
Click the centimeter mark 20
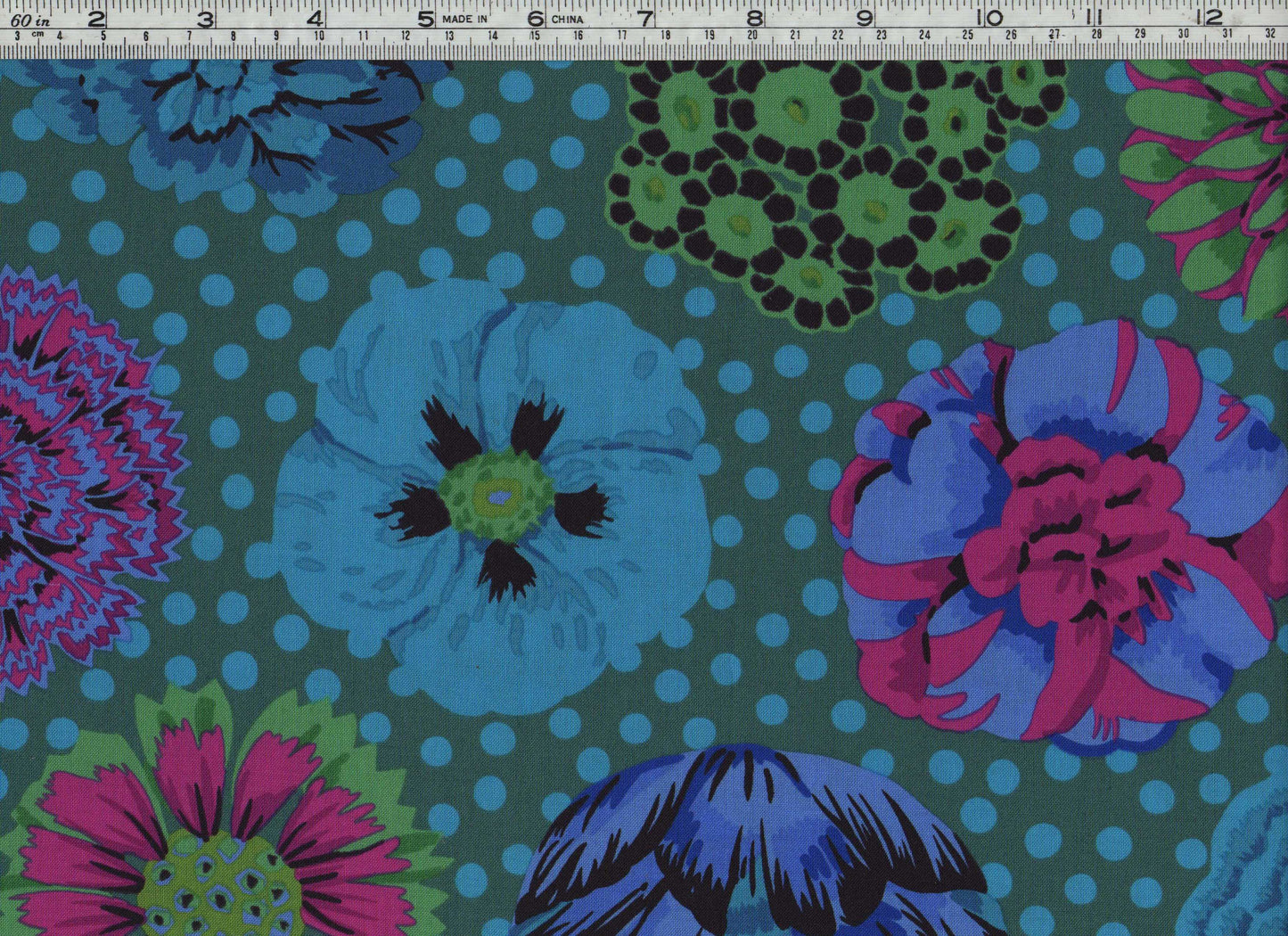coord(752,36)
